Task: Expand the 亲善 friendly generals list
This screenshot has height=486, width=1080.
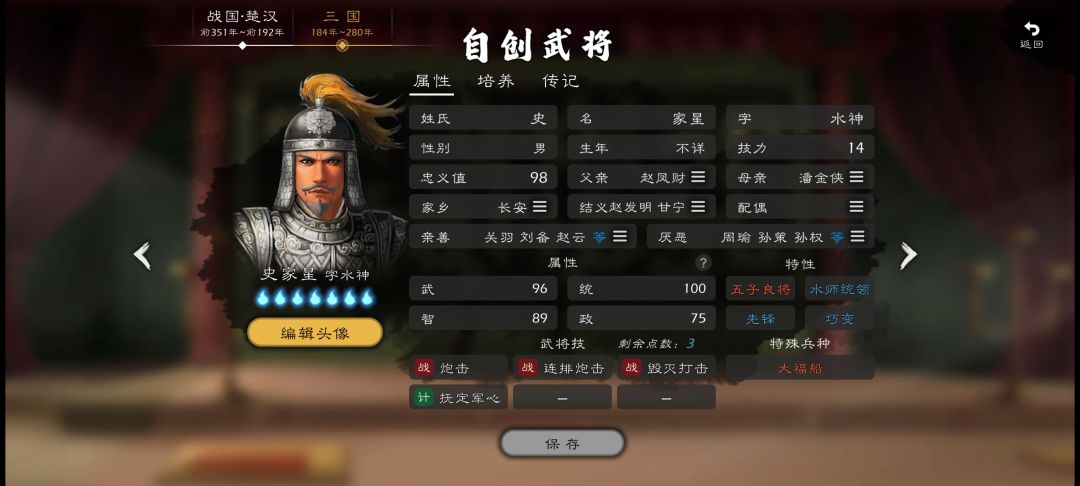Action: pos(620,236)
